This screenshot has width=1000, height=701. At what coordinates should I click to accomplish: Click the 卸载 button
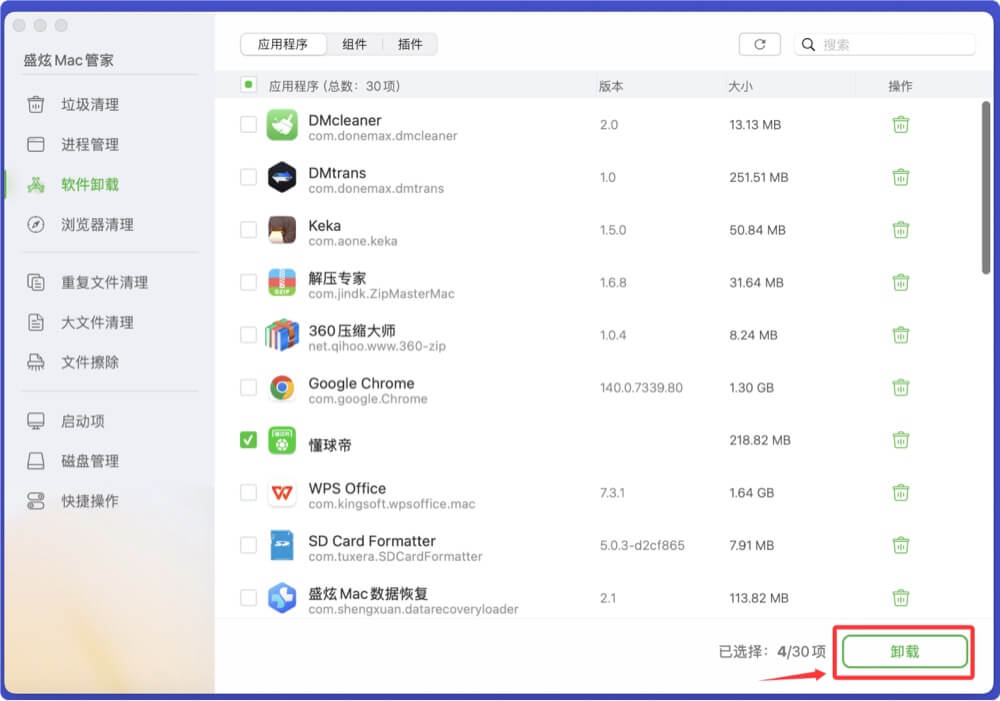(902, 651)
